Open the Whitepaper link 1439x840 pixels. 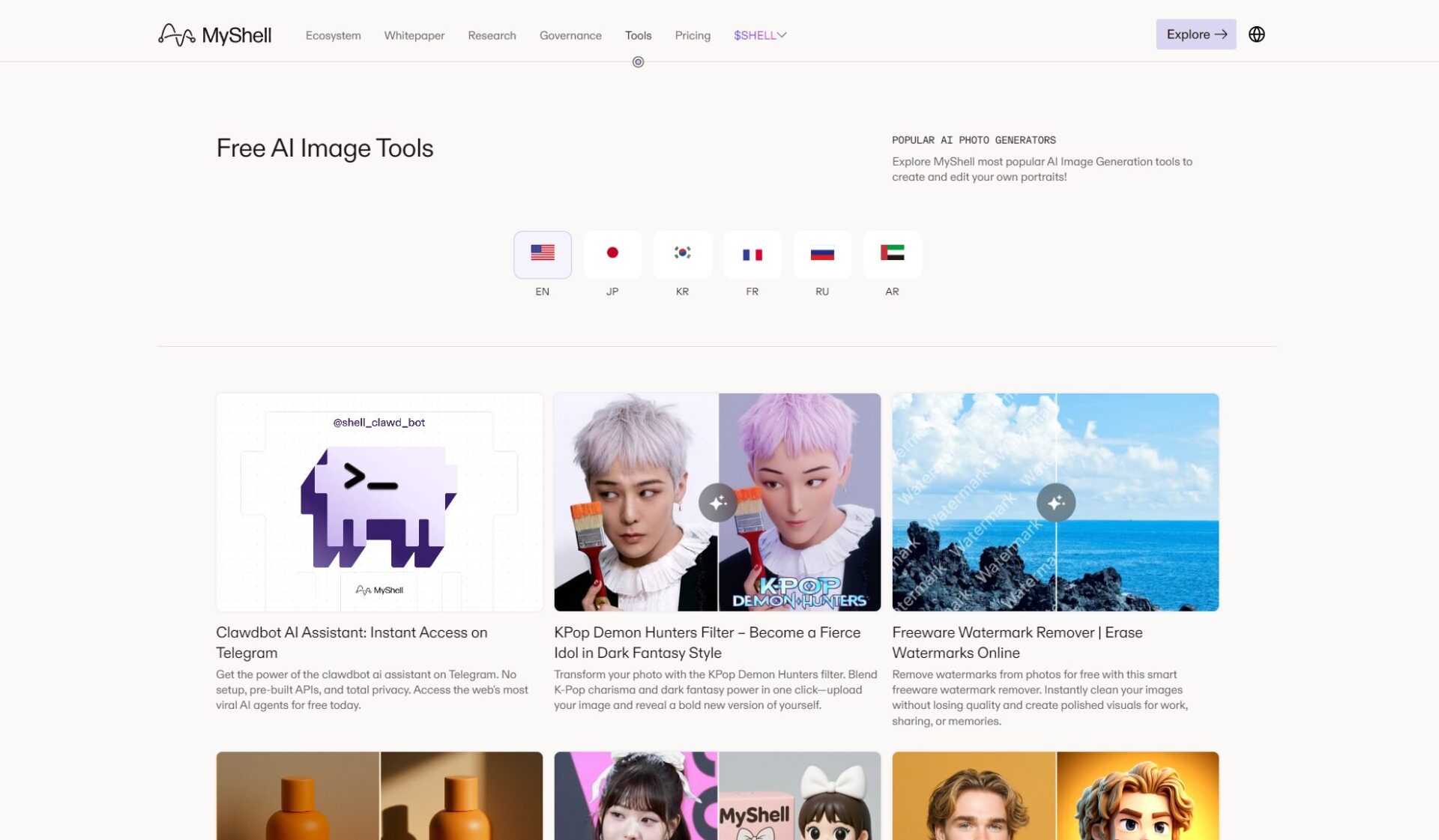(x=414, y=35)
